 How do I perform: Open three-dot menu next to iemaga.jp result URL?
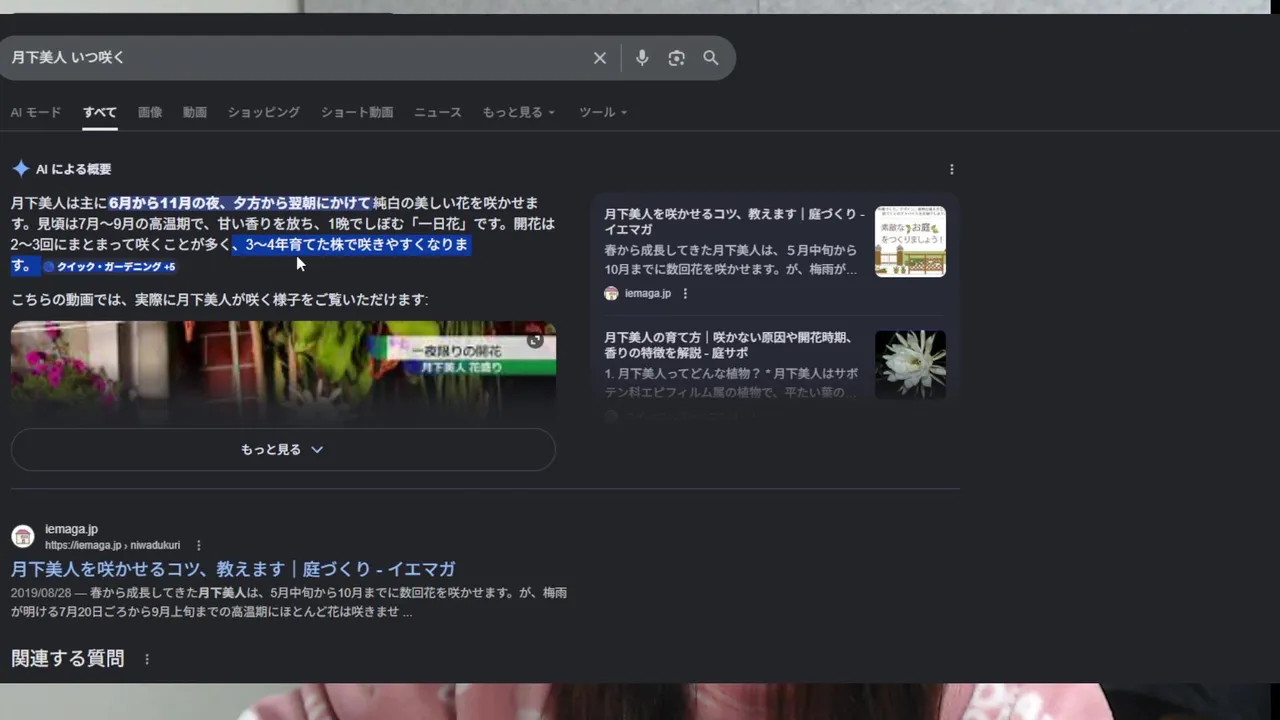pyautogui.click(x=199, y=545)
